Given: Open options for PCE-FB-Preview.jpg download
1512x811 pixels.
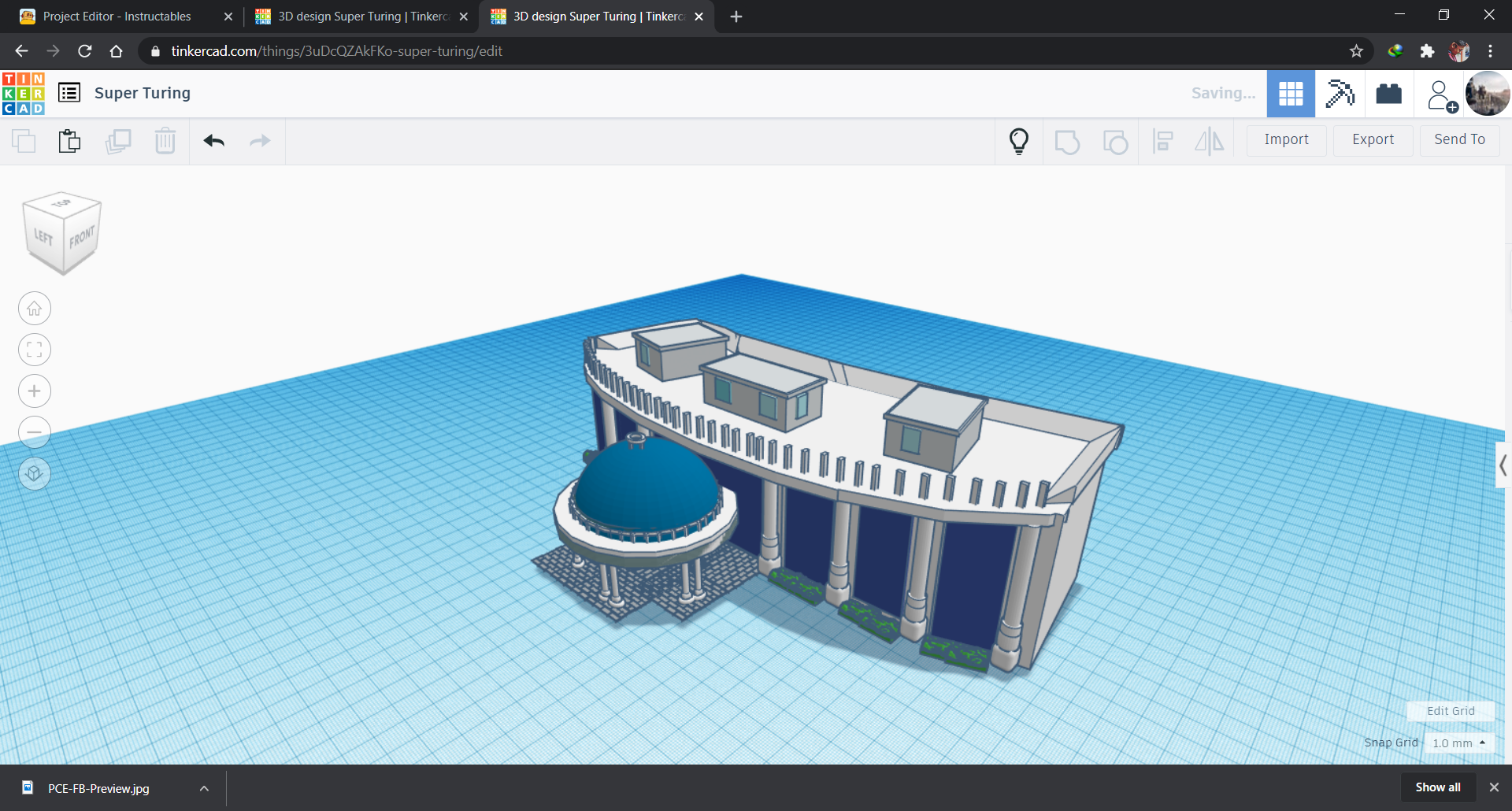Looking at the screenshot, I should click(204, 788).
